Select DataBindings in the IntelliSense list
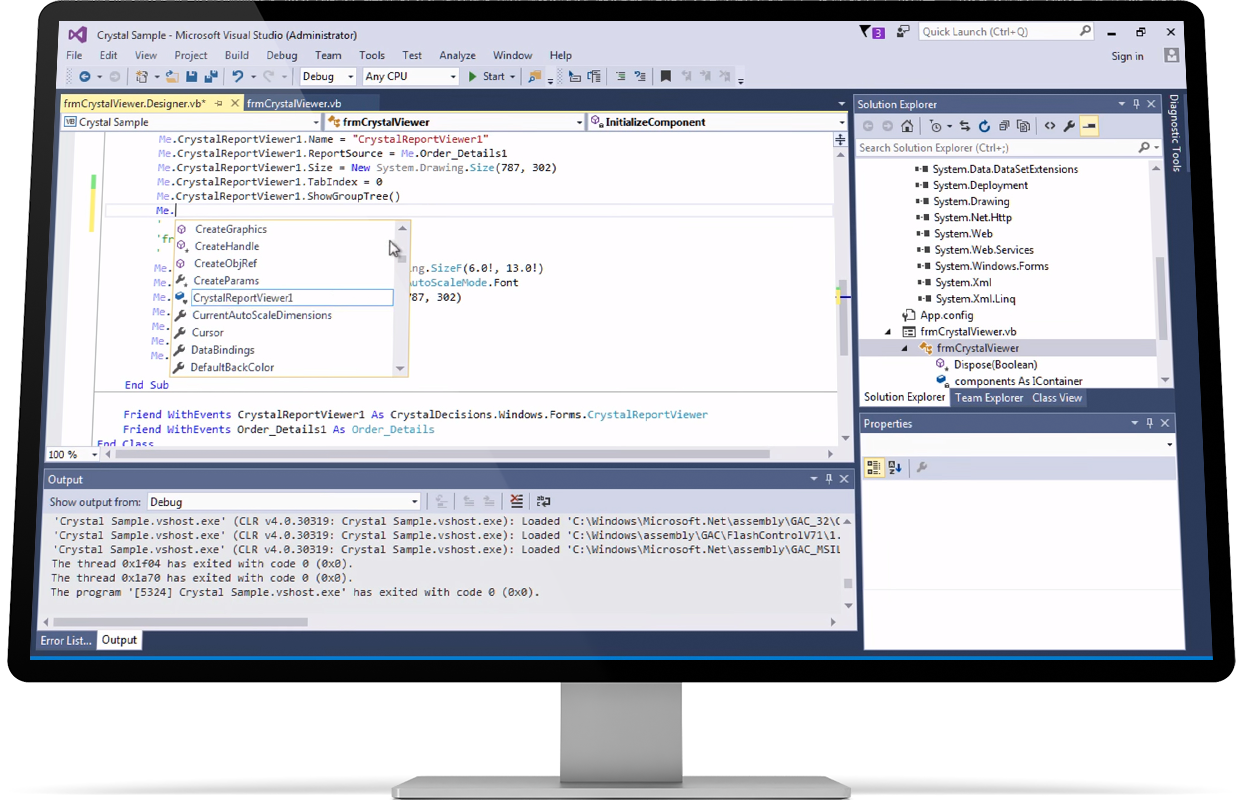The image size is (1236, 800). coord(222,350)
